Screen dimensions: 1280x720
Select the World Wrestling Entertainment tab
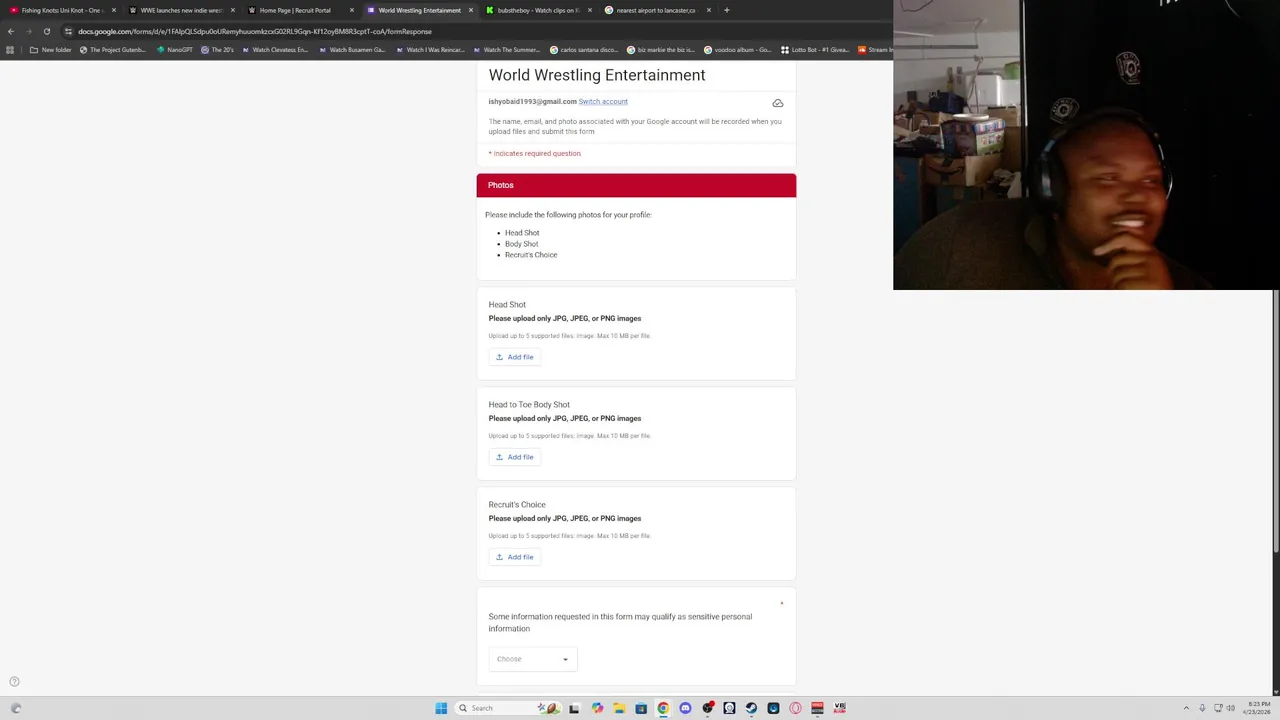(x=418, y=10)
